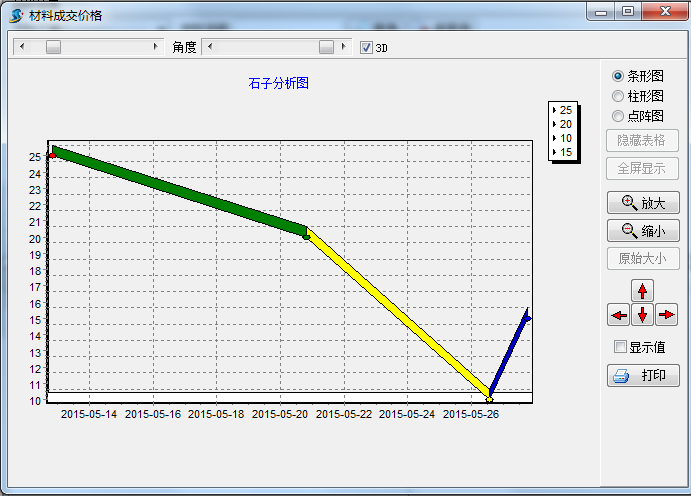Screen dimensions: 691x496
Task: Click the red right arrow pan button
Action: [667, 315]
